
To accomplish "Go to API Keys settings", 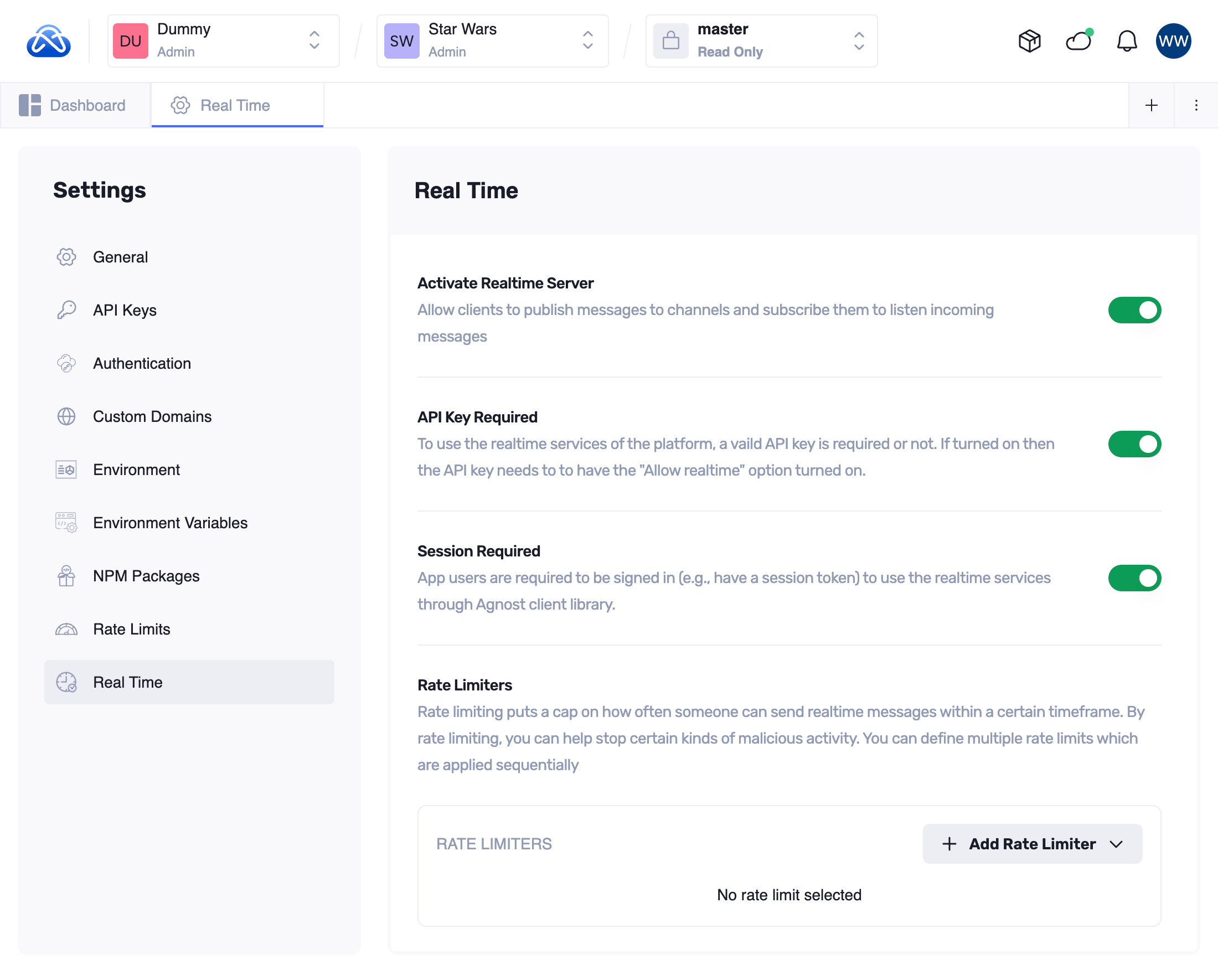I will tap(124, 310).
